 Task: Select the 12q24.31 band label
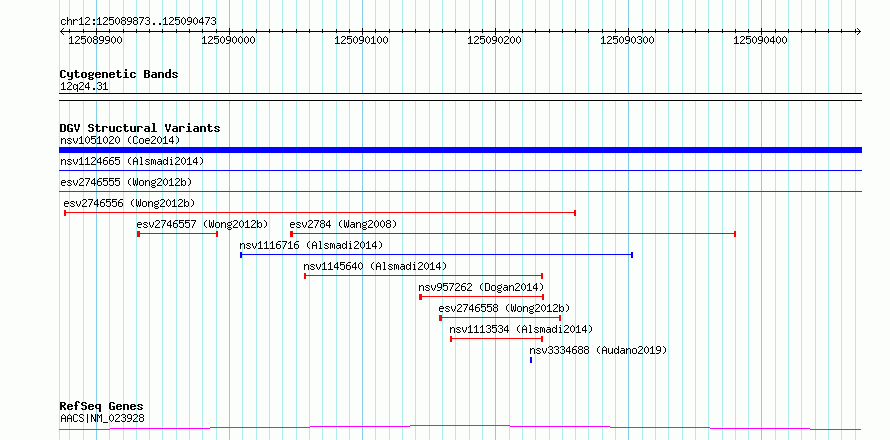point(84,87)
